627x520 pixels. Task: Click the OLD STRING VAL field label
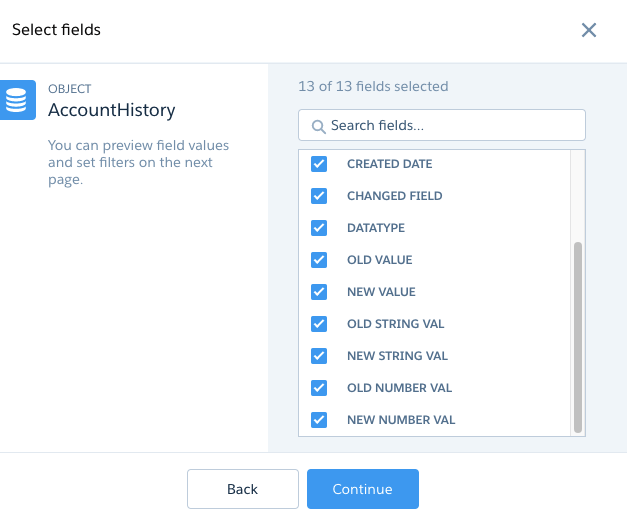click(x=395, y=324)
